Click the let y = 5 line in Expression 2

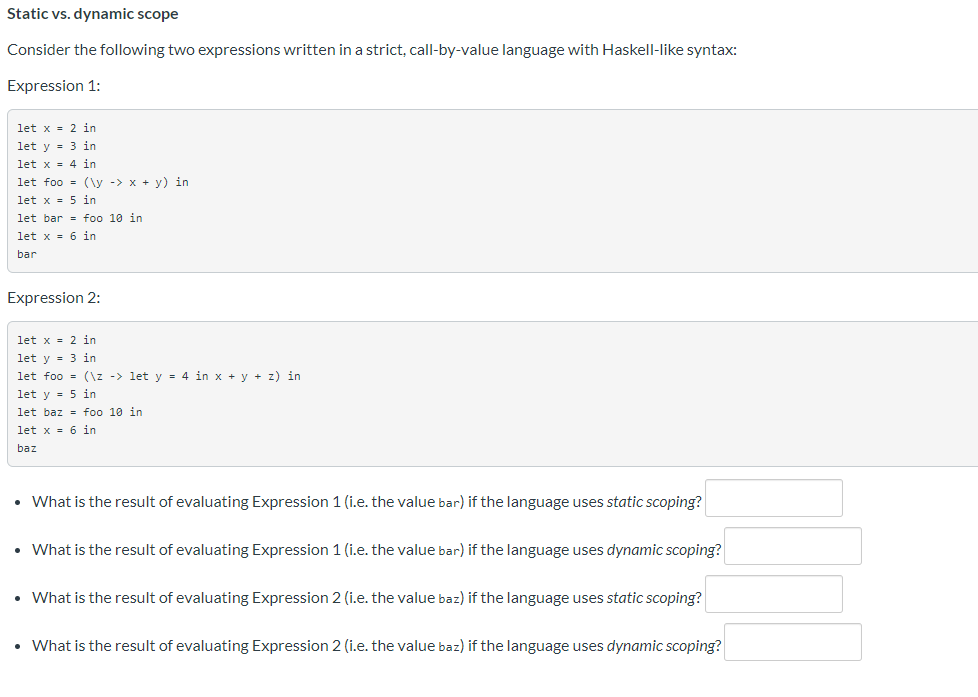[x=57, y=393]
